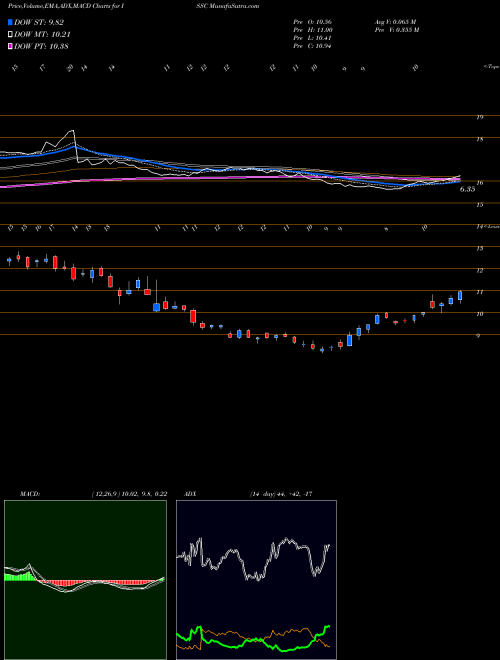Select the 'Pre C: 10.94' close value
The width and height of the screenshot is (500, 660).
click(313, 46)
